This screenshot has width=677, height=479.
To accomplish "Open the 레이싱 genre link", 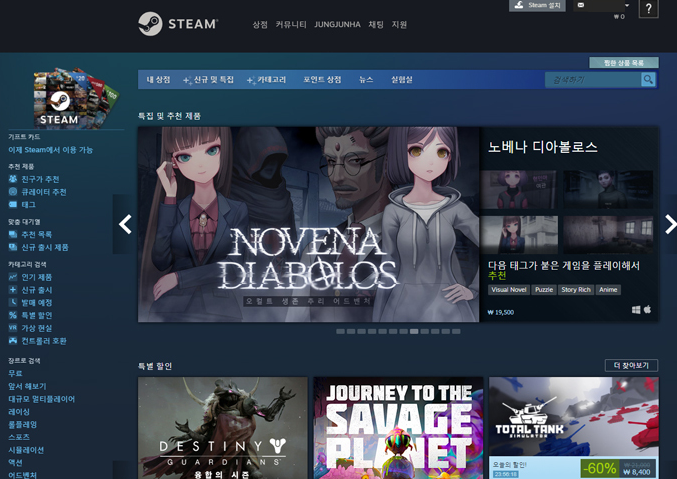I will pyautogui.click(x=19, y=412).
